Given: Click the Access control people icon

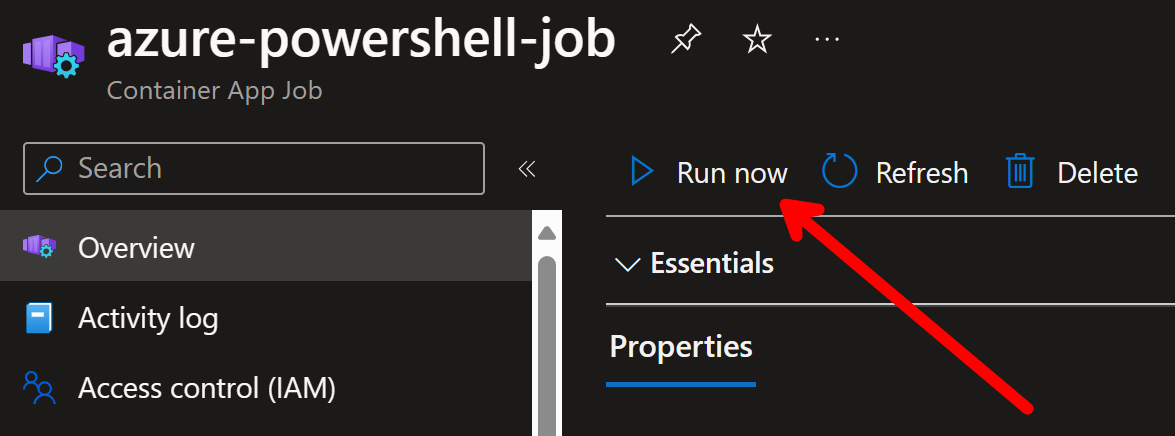Looking at the screenshot, I should [38, 388].
